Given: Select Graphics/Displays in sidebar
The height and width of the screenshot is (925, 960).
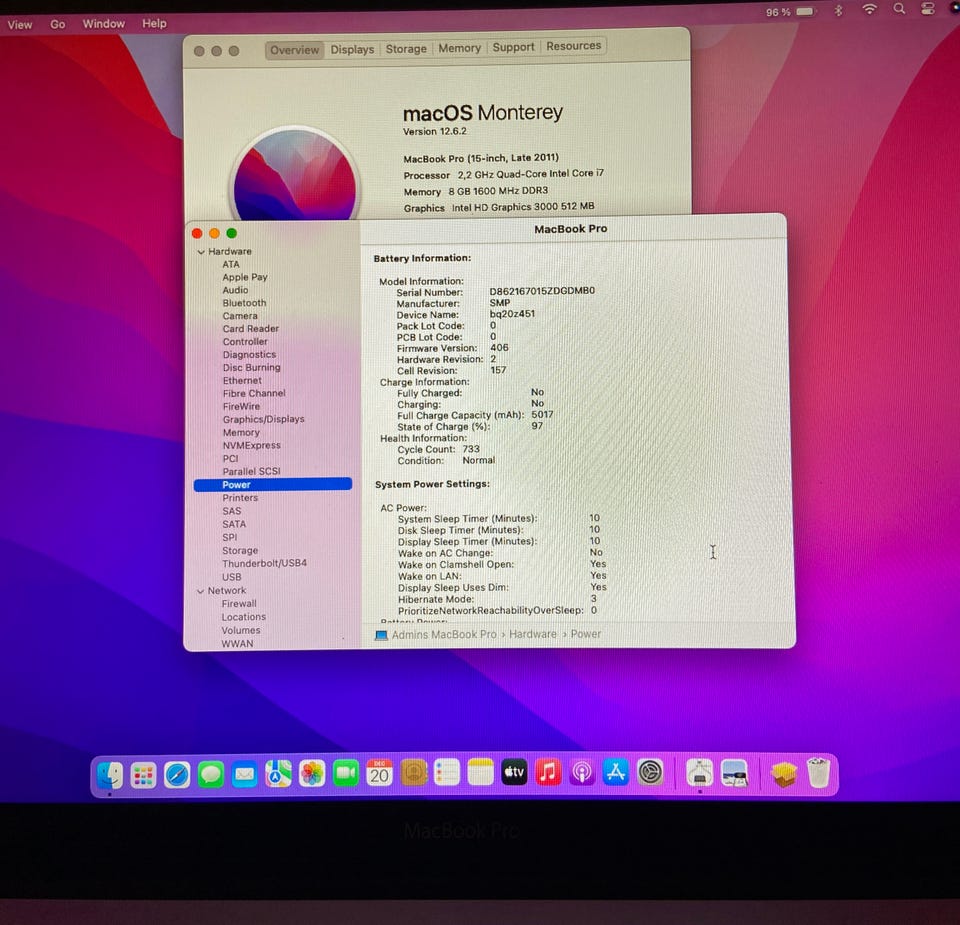Looking at the screenshot, I should (263, 419).
